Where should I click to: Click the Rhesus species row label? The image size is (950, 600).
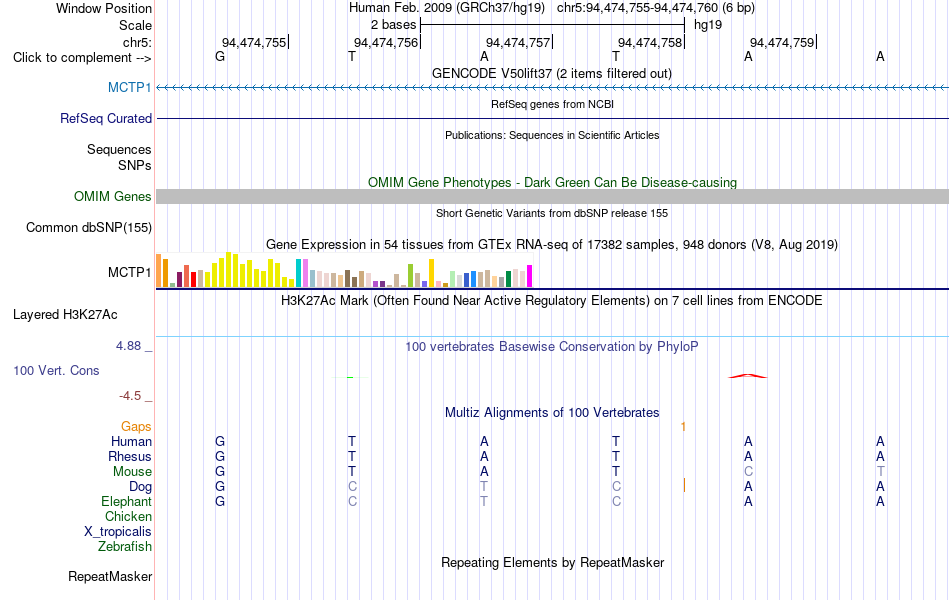coord(130,456)
